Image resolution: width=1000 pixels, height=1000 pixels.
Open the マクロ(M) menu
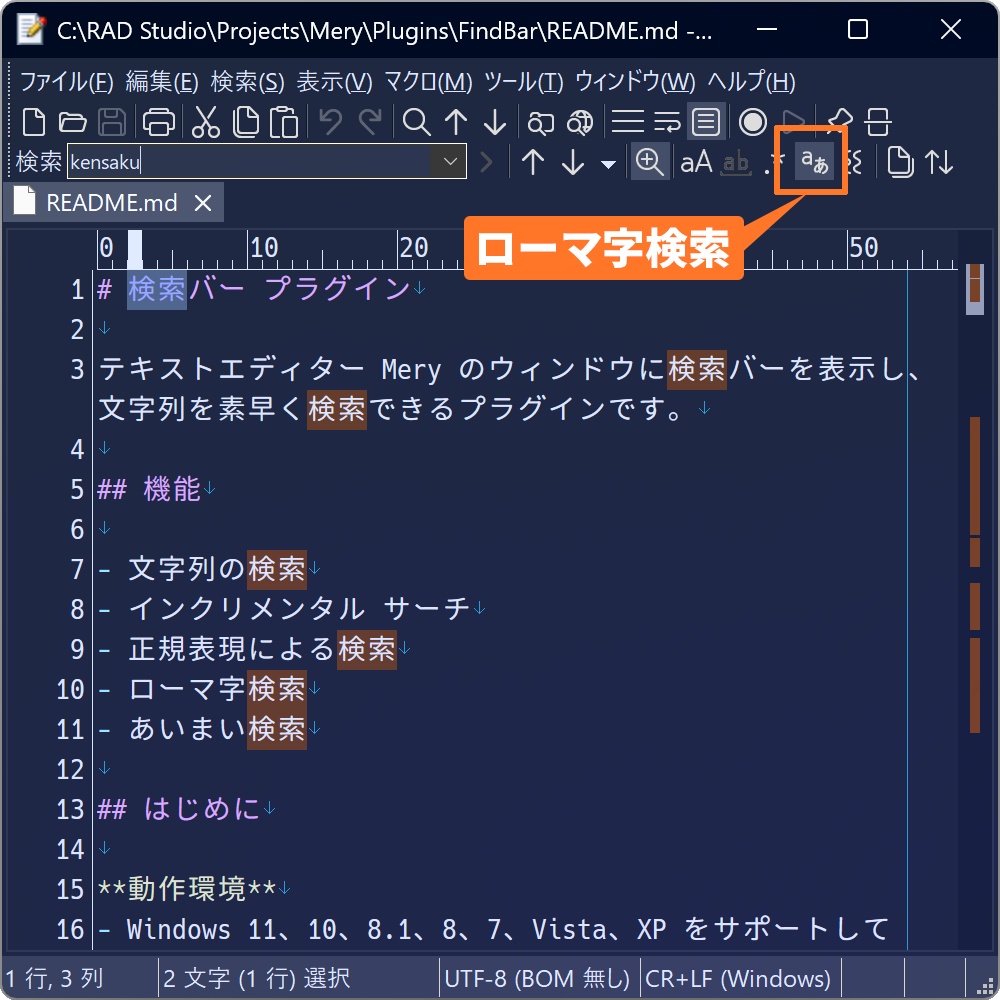point(429,82)
